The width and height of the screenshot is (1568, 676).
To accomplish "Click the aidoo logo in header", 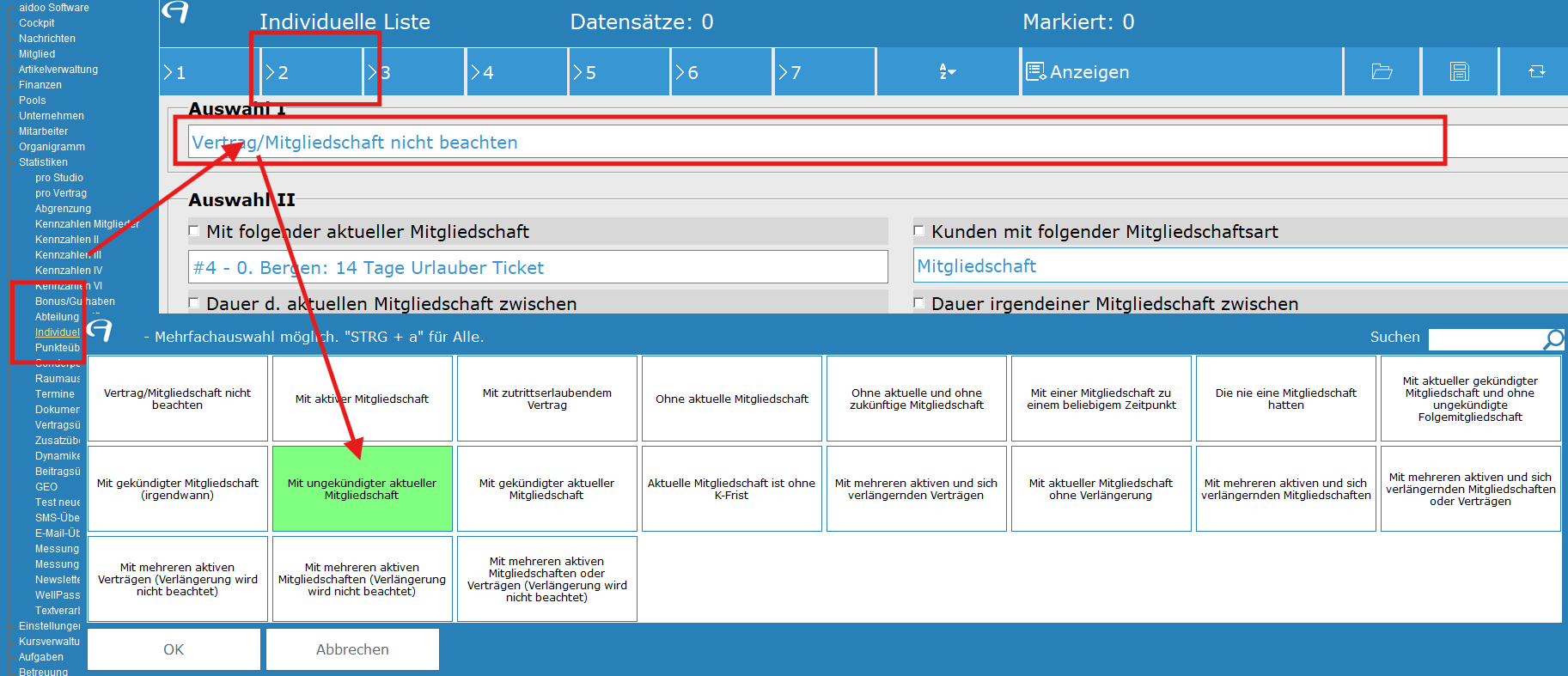I will [175, 12].
